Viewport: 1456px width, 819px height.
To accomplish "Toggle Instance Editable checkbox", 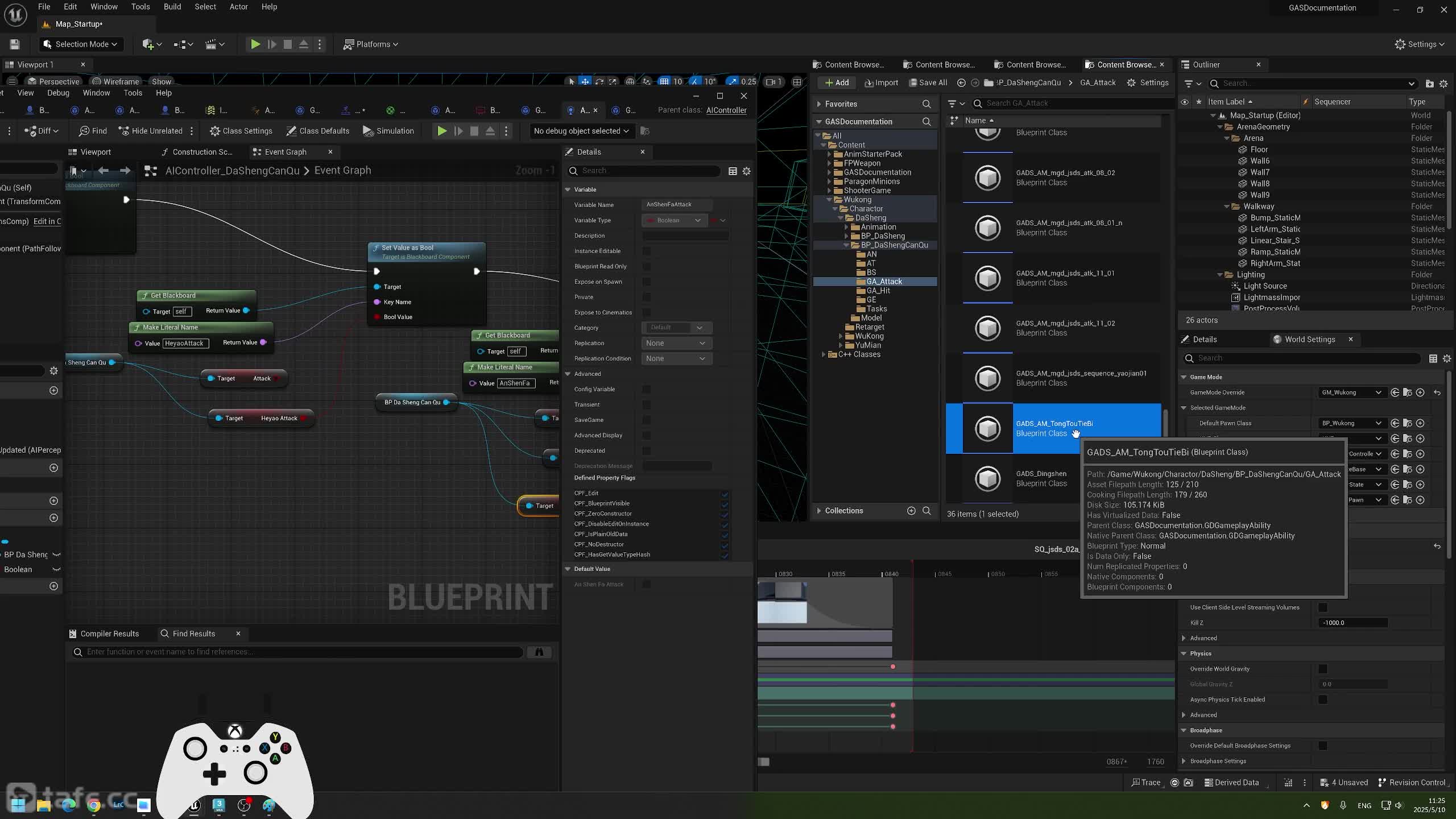I will tap(646, 251).
